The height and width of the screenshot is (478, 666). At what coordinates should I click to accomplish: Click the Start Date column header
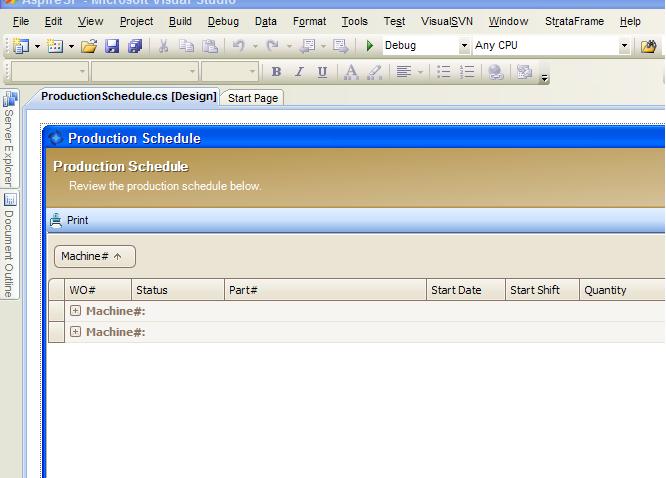(465, 290)
